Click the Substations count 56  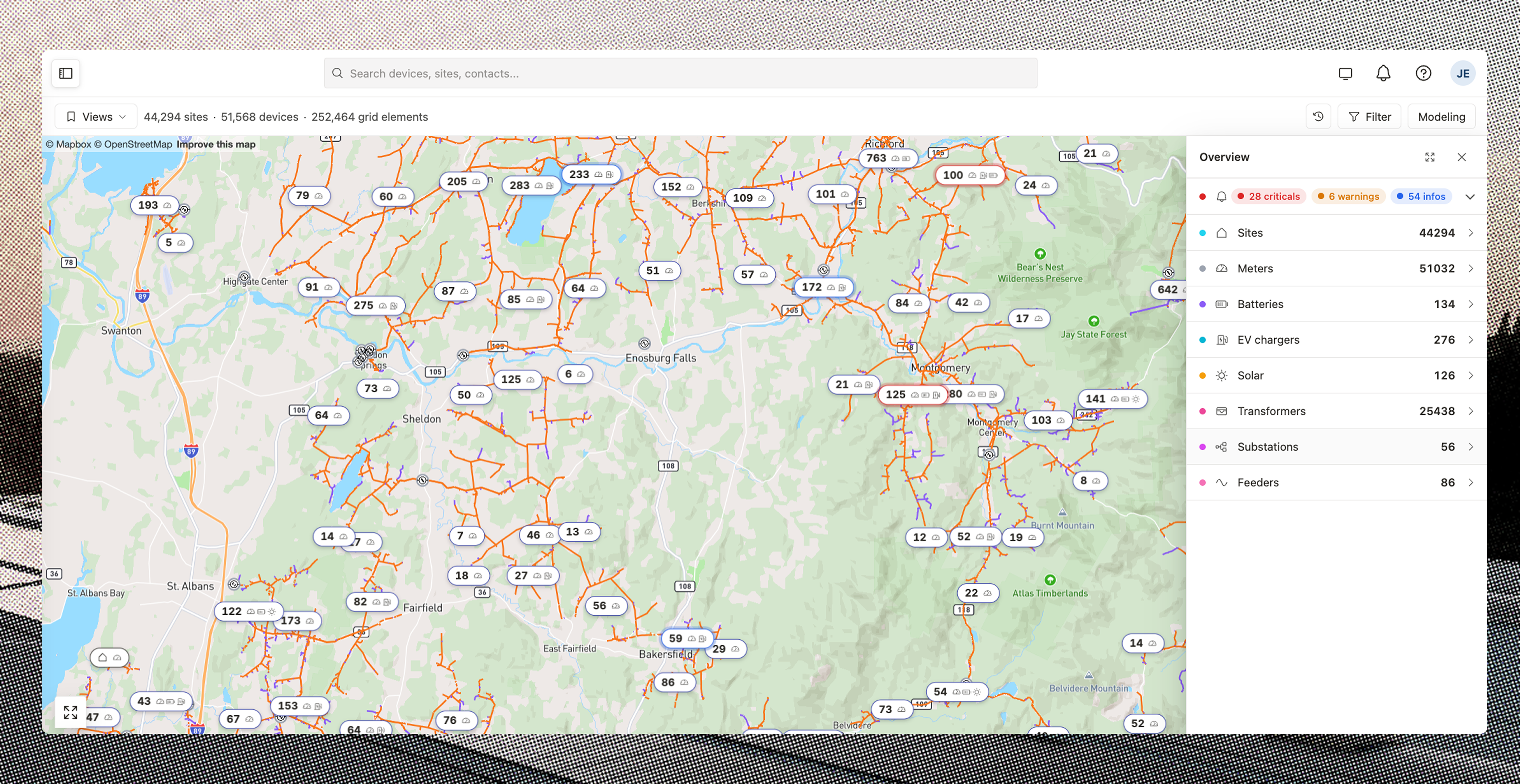[1447, 447]
